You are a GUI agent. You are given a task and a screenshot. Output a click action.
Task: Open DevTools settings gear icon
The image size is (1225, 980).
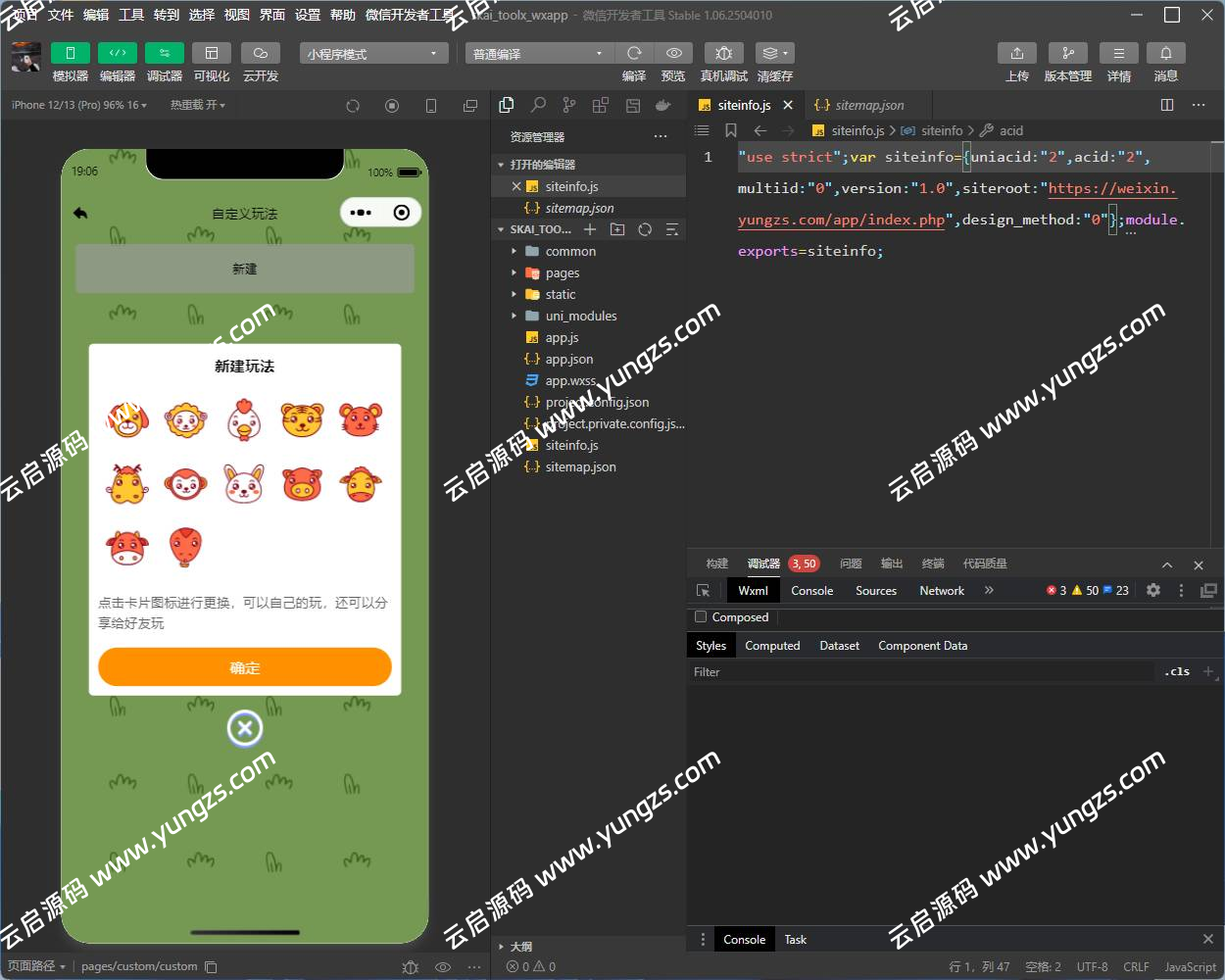coord(1153,590)
